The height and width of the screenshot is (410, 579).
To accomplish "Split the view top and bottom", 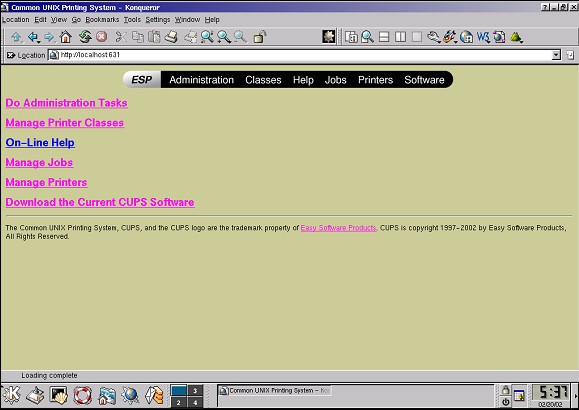I will [384, 37].
